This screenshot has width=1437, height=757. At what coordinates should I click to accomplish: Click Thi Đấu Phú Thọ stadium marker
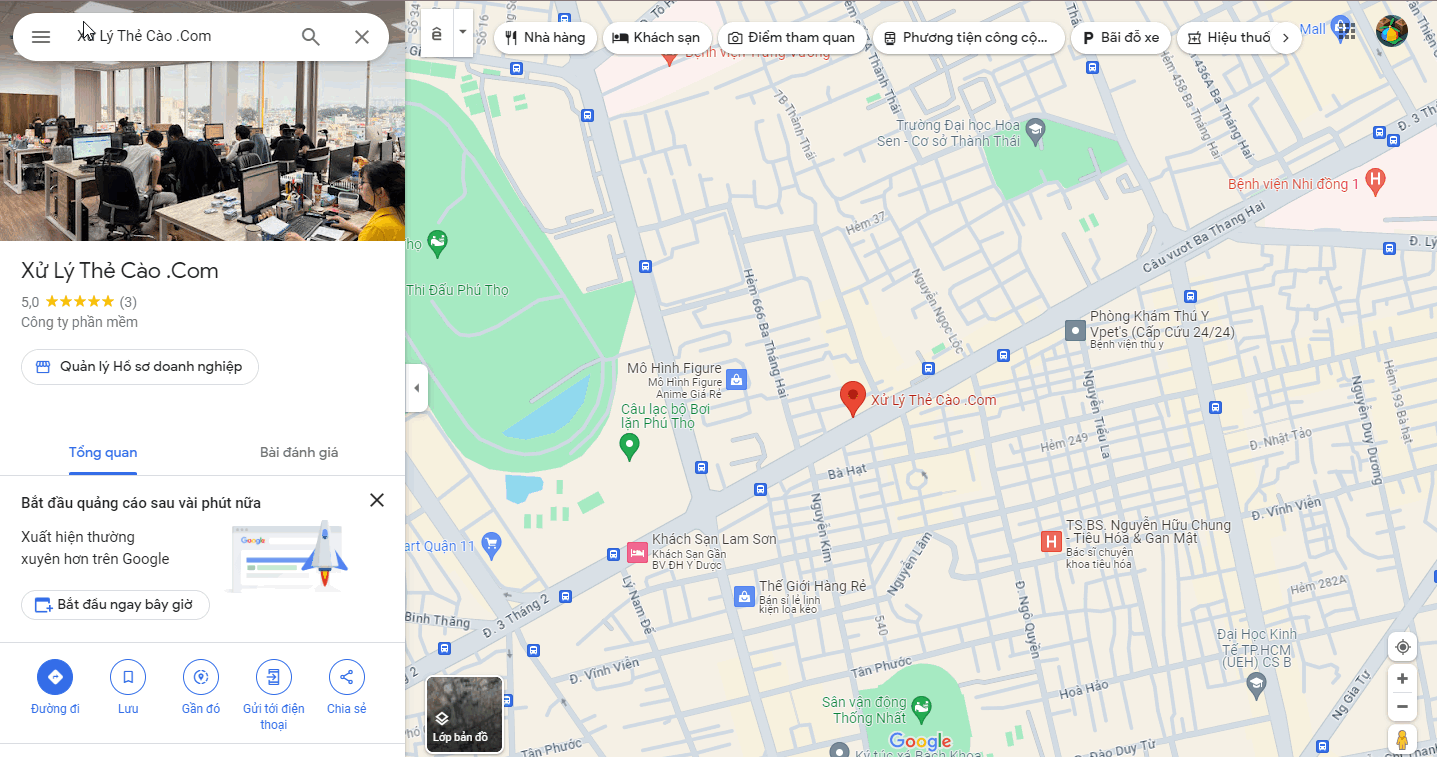pyautogui.click(x=437, y=242)
